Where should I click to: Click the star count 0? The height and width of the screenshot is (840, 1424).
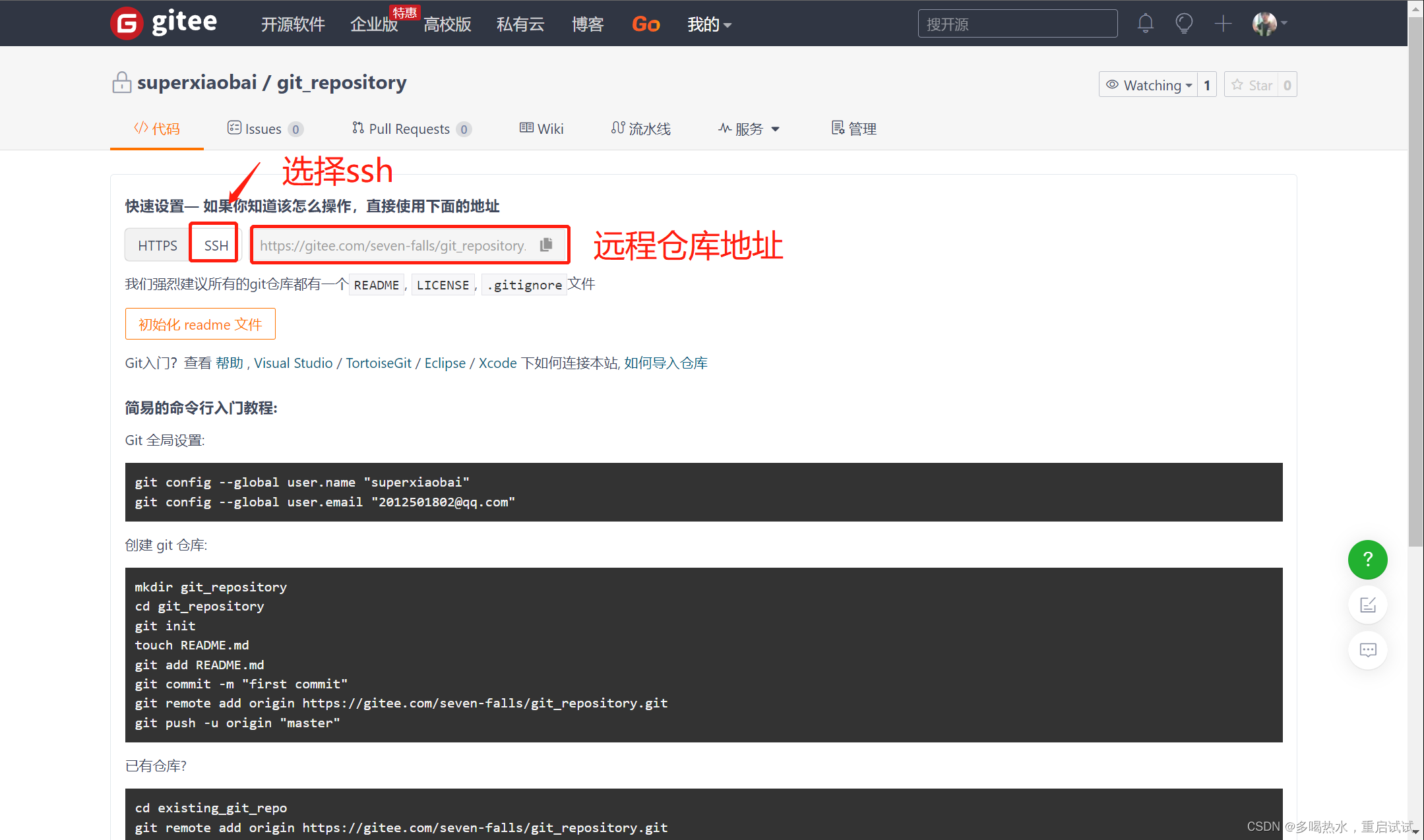[1287, 85]
